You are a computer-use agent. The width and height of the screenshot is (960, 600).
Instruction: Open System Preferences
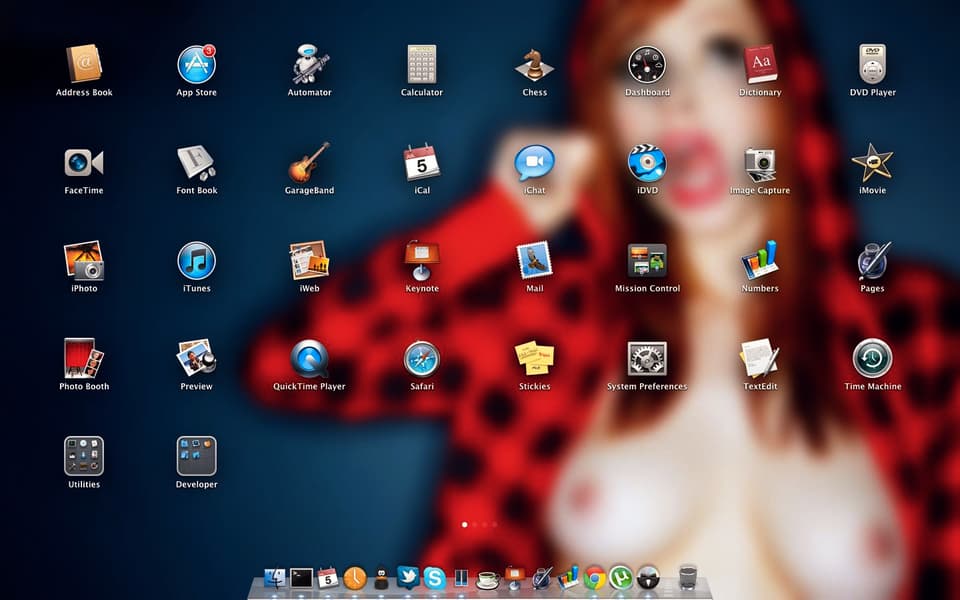coord(647,359)
